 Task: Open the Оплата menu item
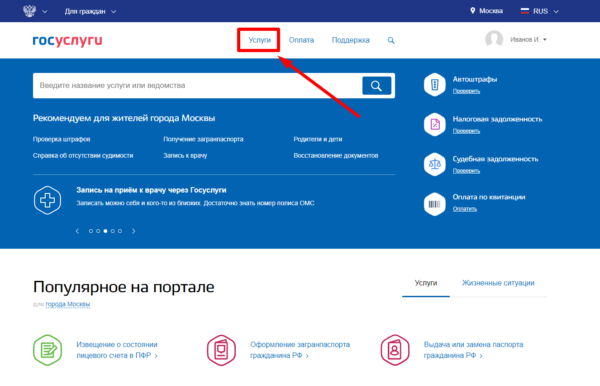click(x=301, y=40)
